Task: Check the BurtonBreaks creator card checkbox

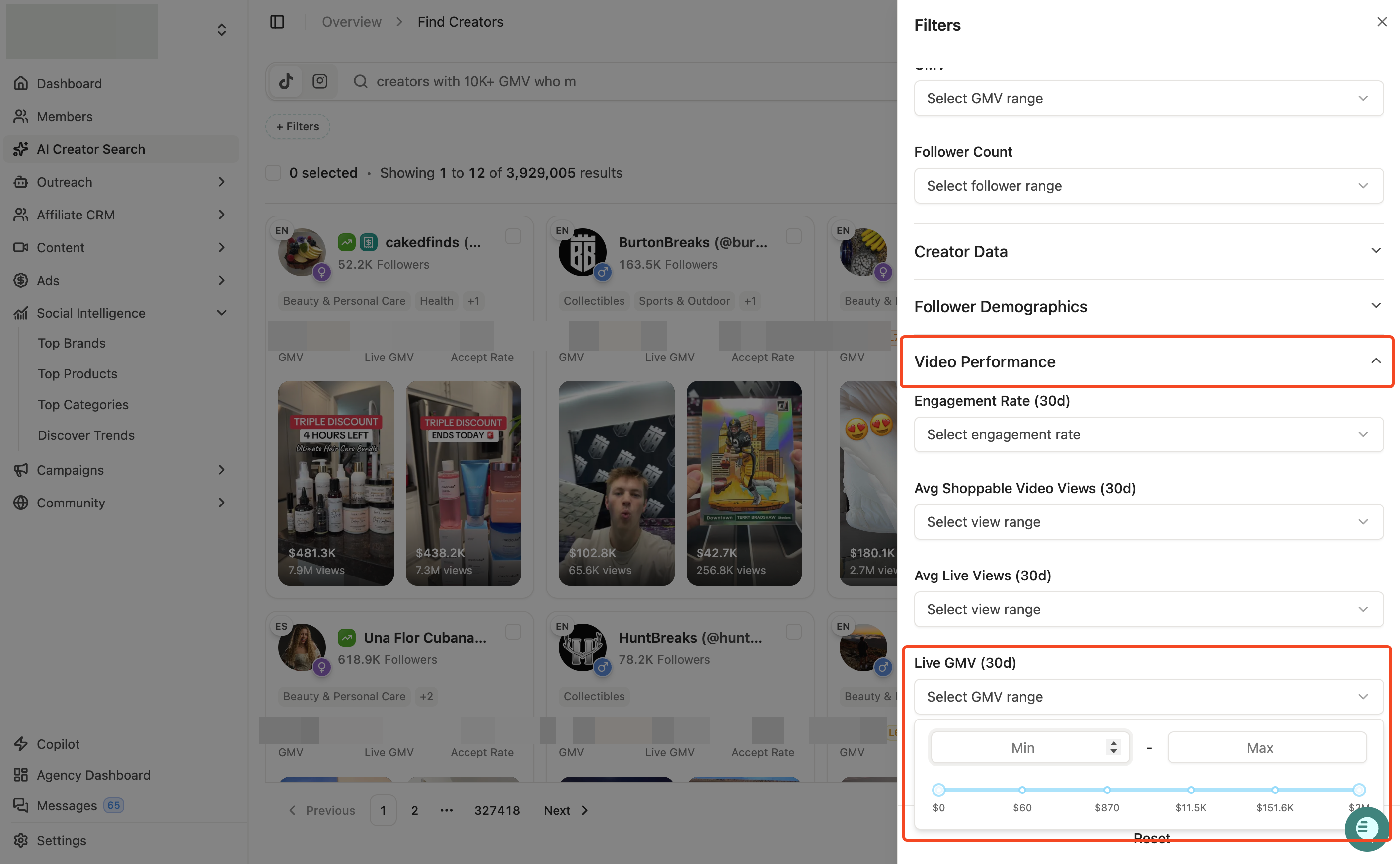Action: coord(793,236)
